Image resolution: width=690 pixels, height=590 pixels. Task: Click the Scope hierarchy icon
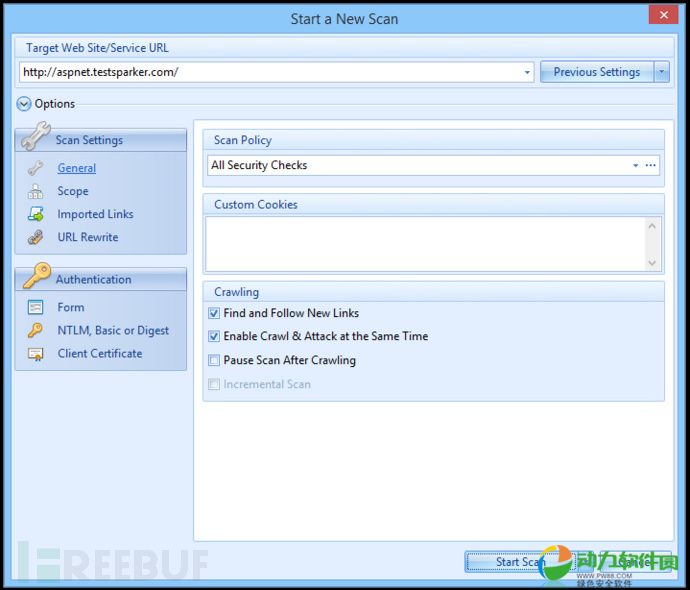coord(36,191)
